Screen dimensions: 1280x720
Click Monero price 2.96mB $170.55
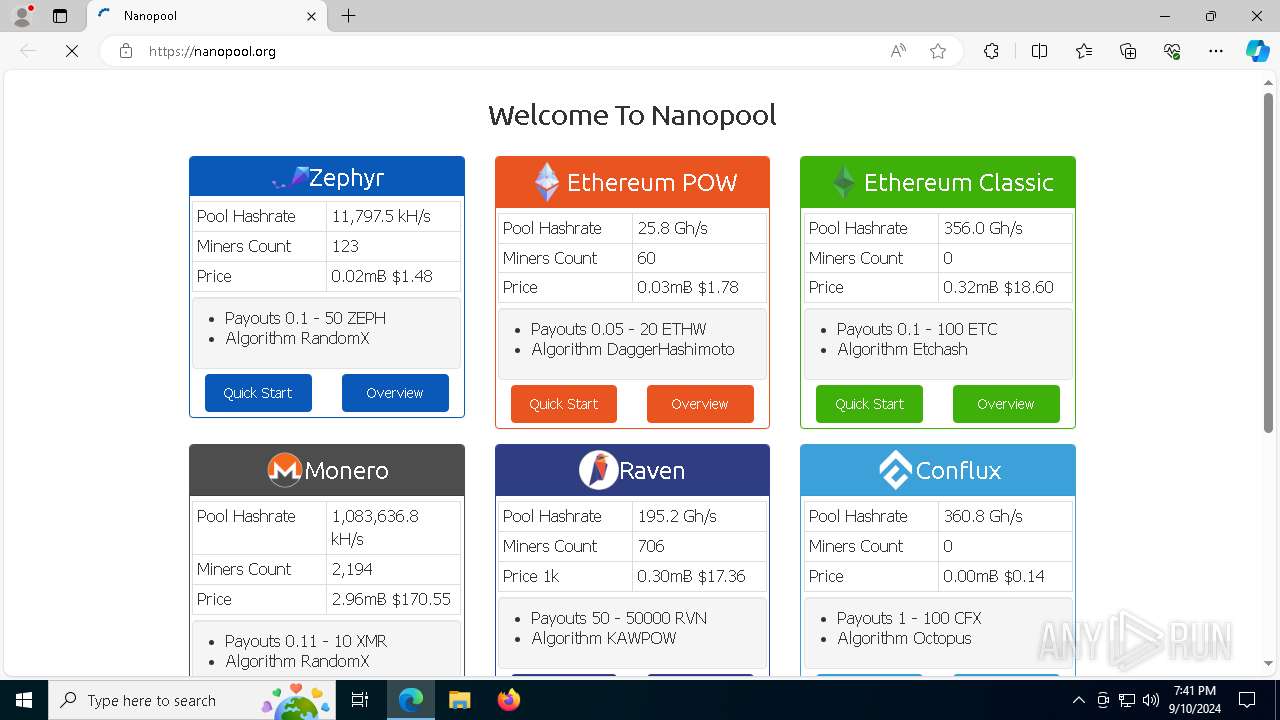pos(391,599)
